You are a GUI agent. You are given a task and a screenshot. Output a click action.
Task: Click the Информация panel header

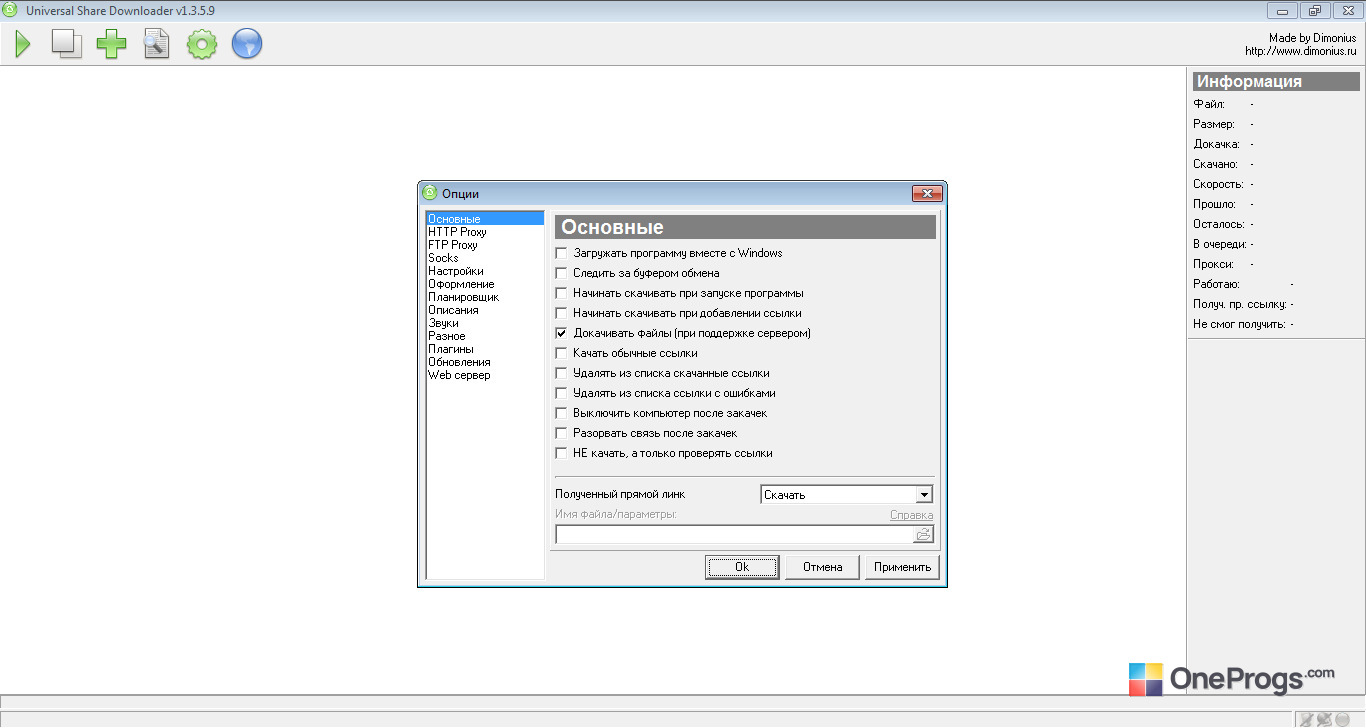pos(1276,82)
